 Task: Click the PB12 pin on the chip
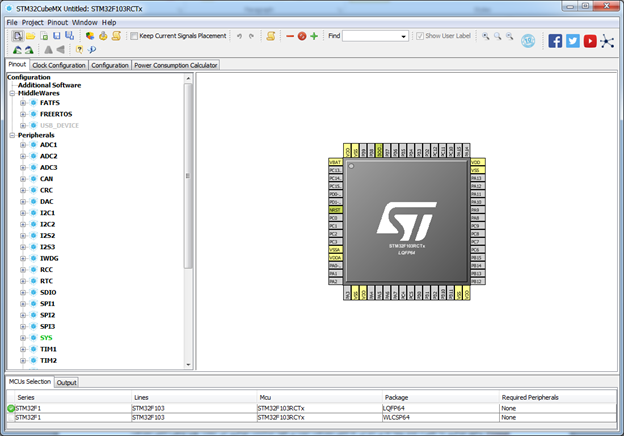[478, 282]
